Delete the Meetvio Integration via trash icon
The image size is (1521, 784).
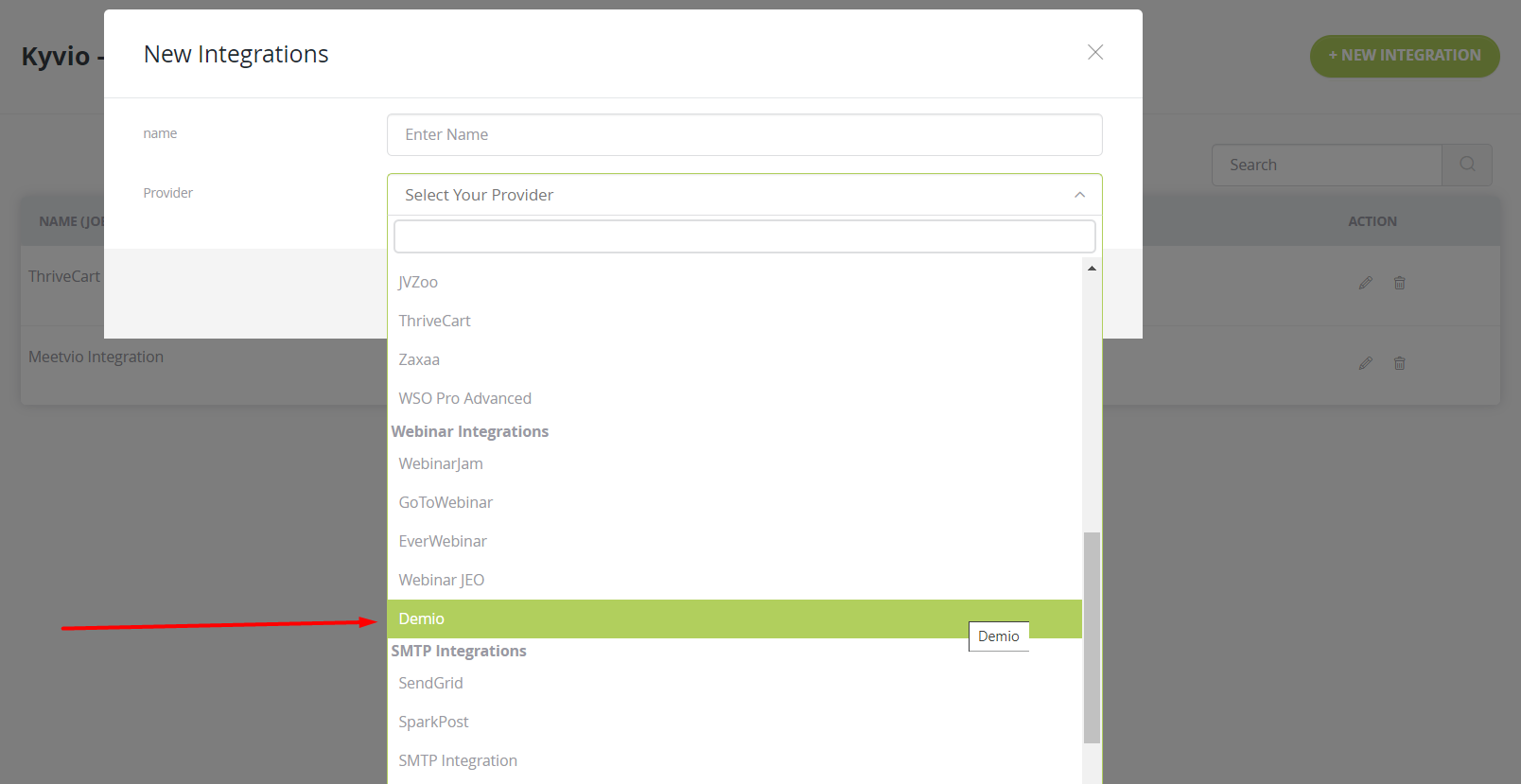tap(1400, 363)
